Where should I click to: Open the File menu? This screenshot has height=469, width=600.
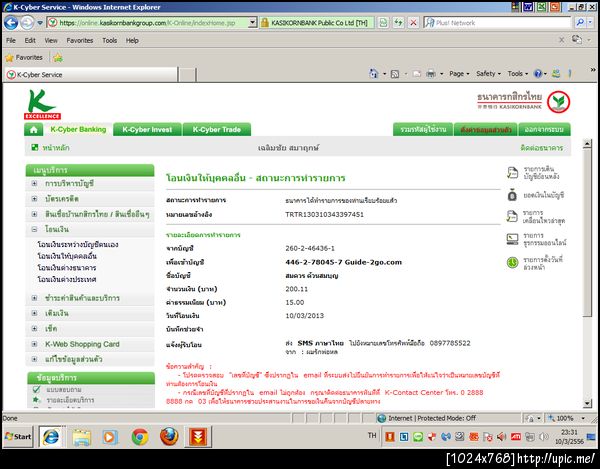(11, 41)
